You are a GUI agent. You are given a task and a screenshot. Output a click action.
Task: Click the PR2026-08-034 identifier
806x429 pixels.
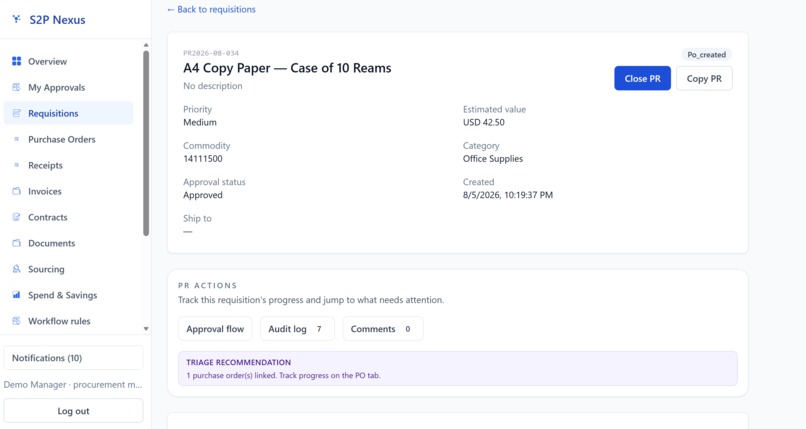click(x=211, y=53)
